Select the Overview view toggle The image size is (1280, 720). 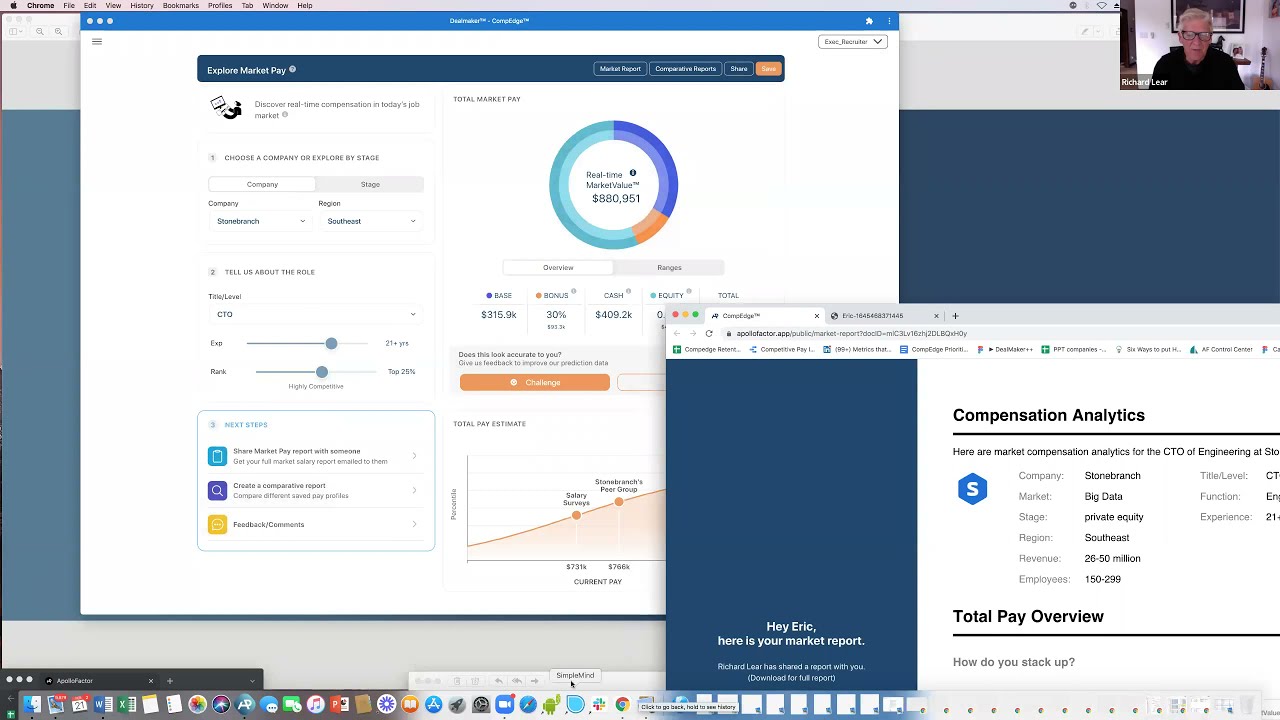tap(558, 268)
